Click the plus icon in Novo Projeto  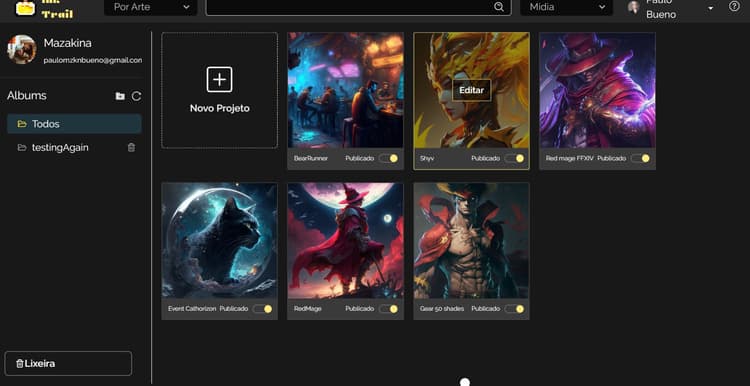click(x=220, y=79)
